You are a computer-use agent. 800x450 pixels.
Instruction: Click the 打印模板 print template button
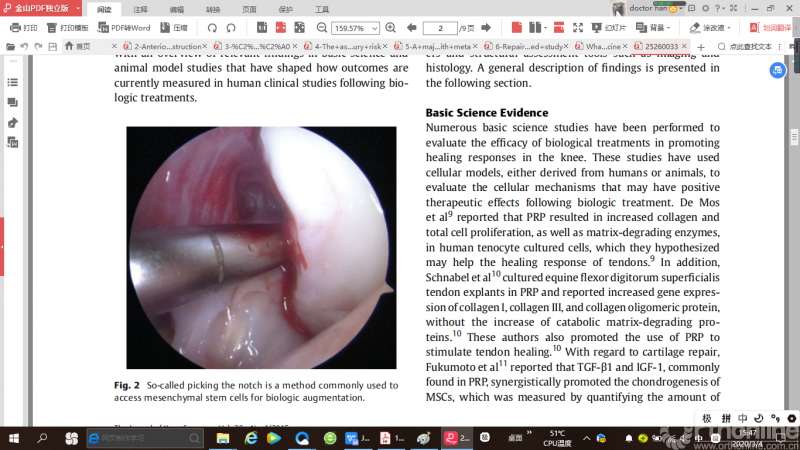[69, 28]
